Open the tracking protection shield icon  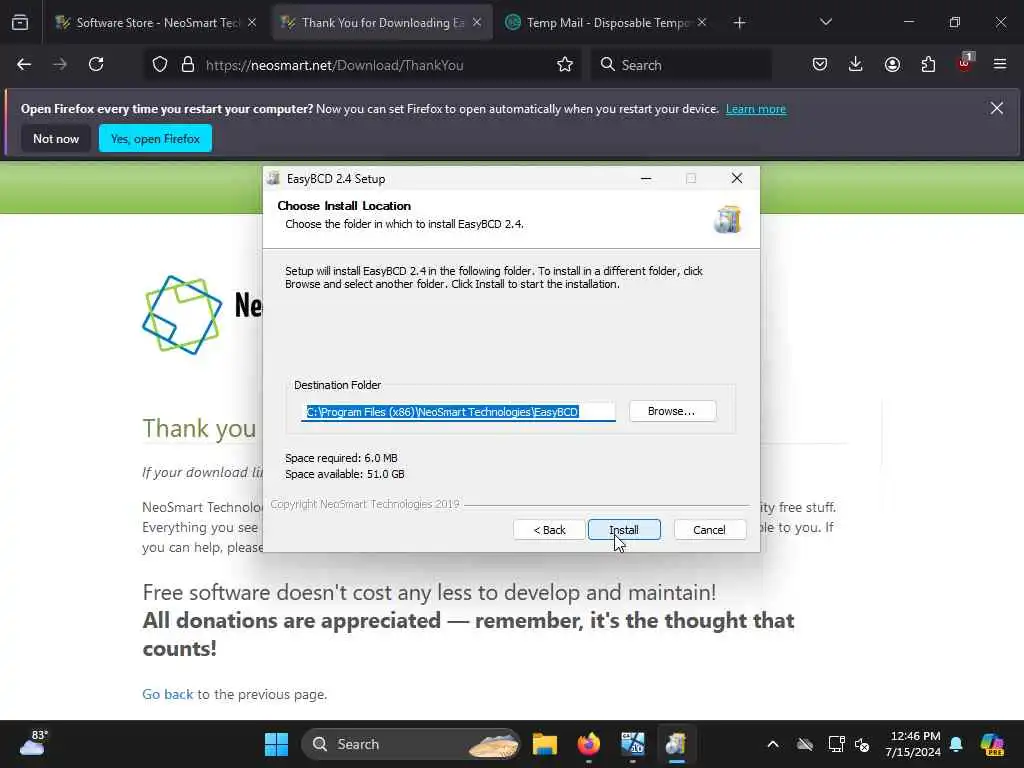(160, 65)
